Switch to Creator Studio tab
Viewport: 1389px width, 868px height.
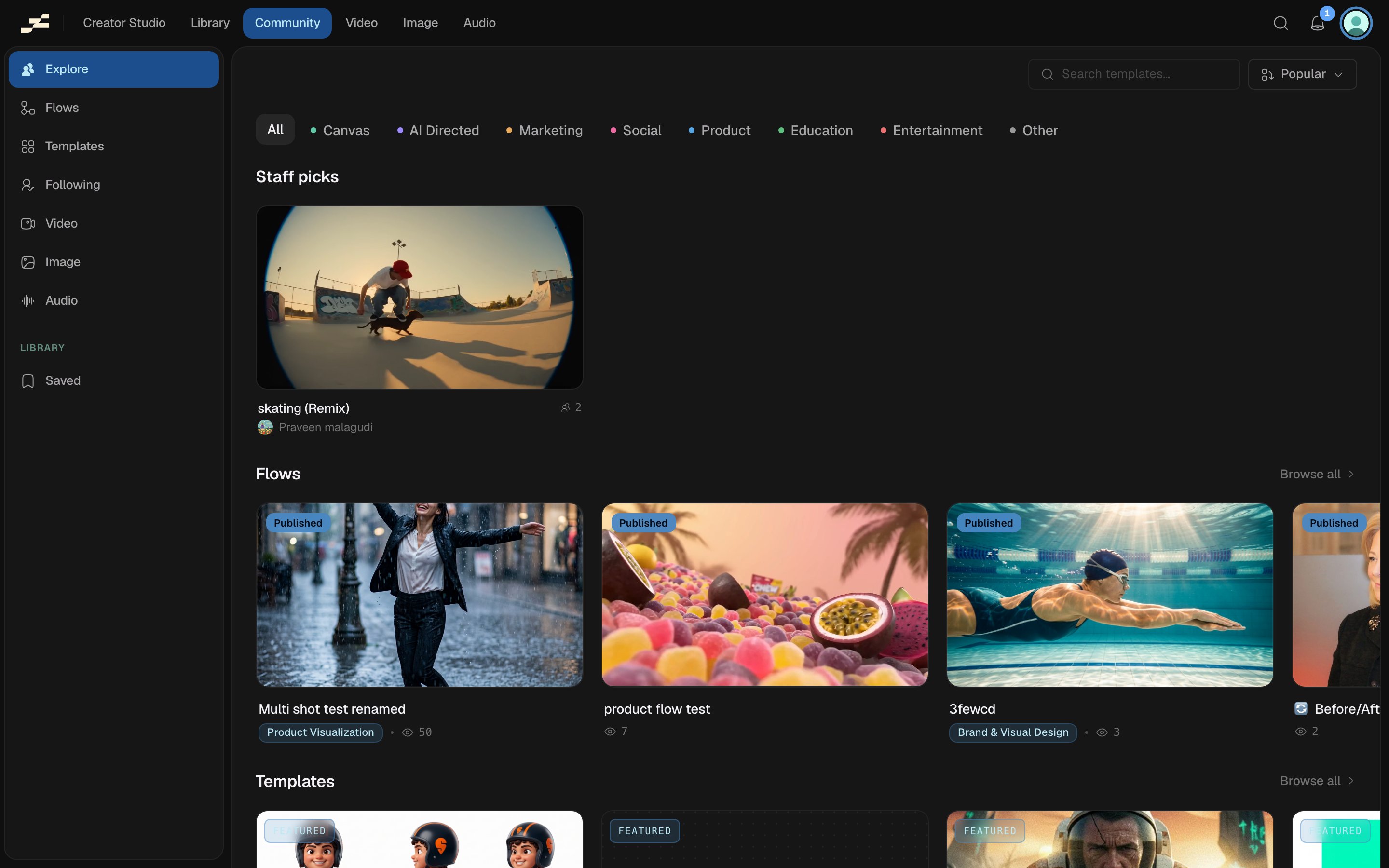124,23
